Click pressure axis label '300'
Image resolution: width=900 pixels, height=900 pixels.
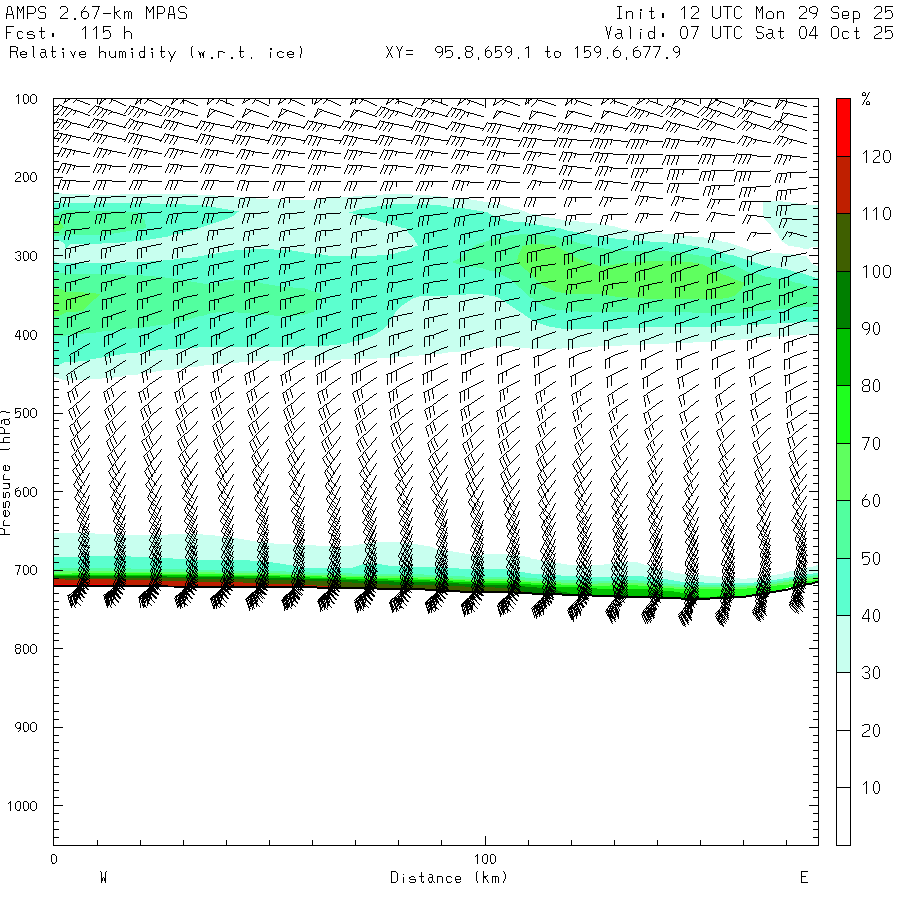click(x=26, y=256)
